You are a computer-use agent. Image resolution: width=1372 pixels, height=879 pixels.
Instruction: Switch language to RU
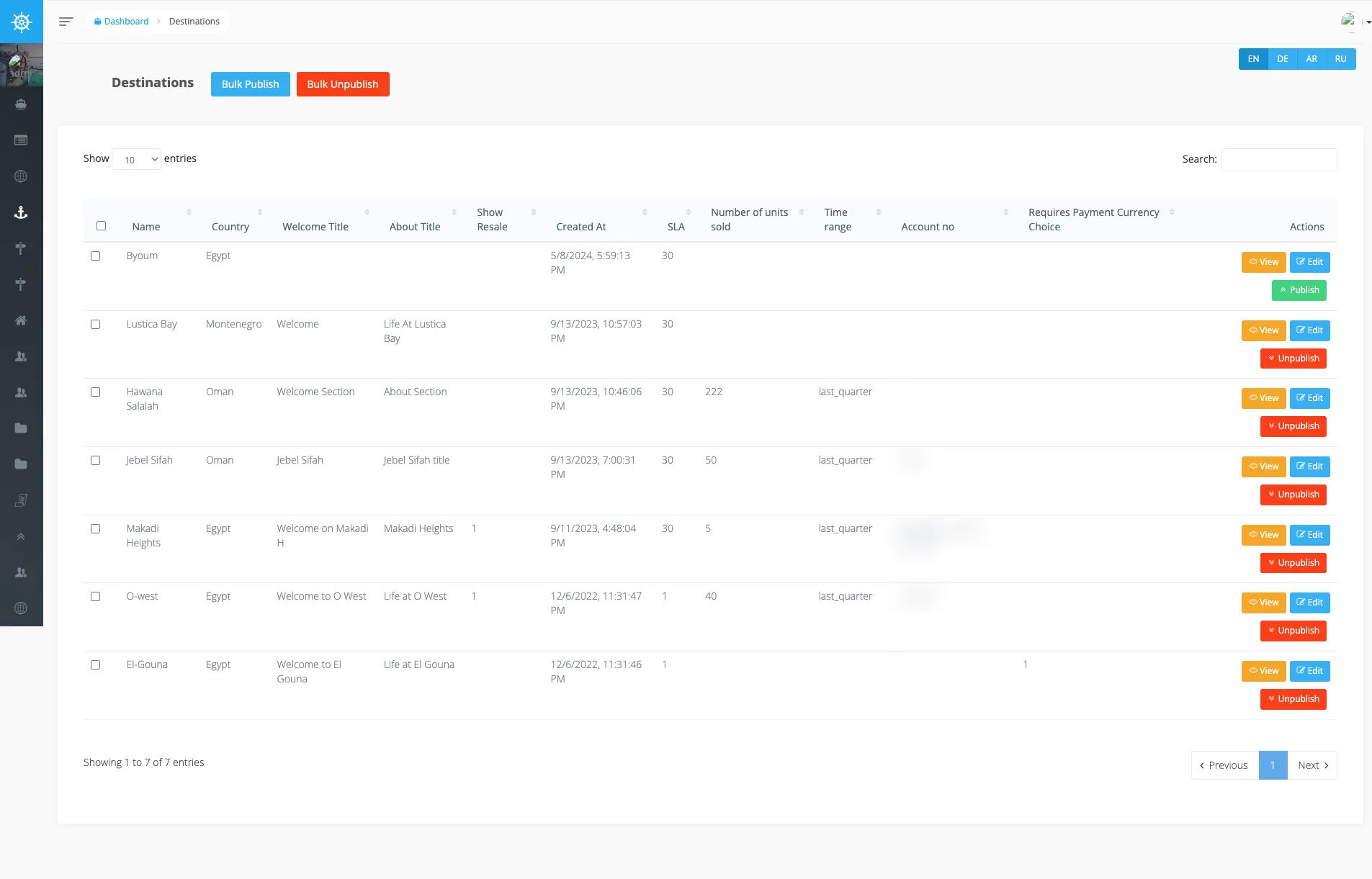[x=1340, y=59]
